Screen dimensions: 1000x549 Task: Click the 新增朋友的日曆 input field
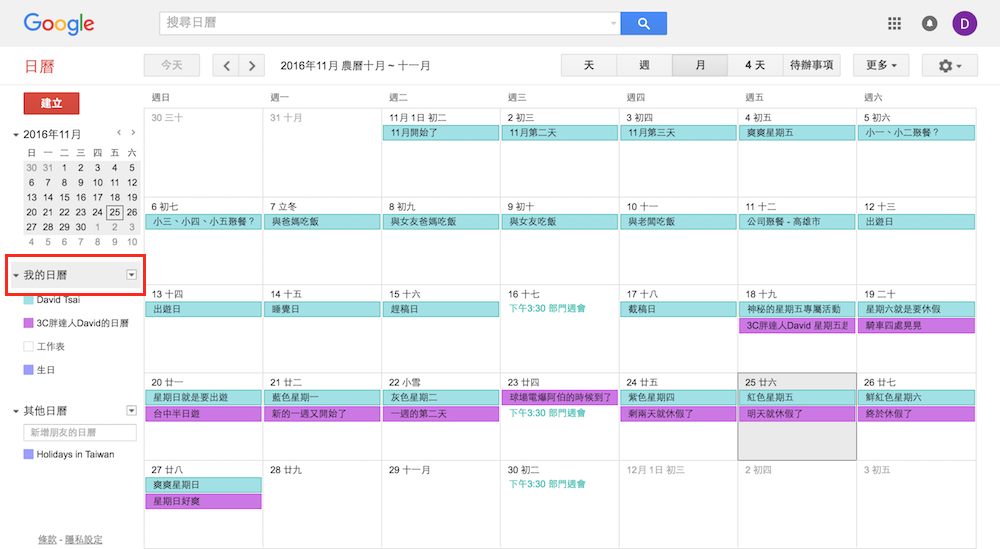[80, 432]
